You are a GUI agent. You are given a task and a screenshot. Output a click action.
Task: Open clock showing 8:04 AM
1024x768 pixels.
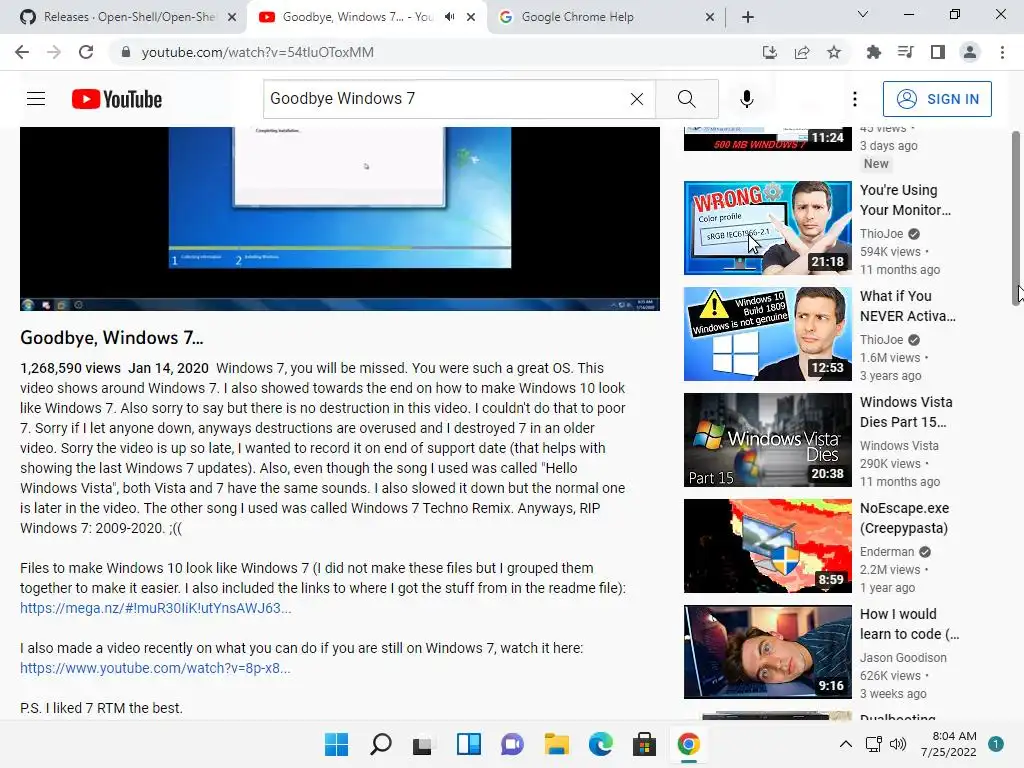click(948, 744)
